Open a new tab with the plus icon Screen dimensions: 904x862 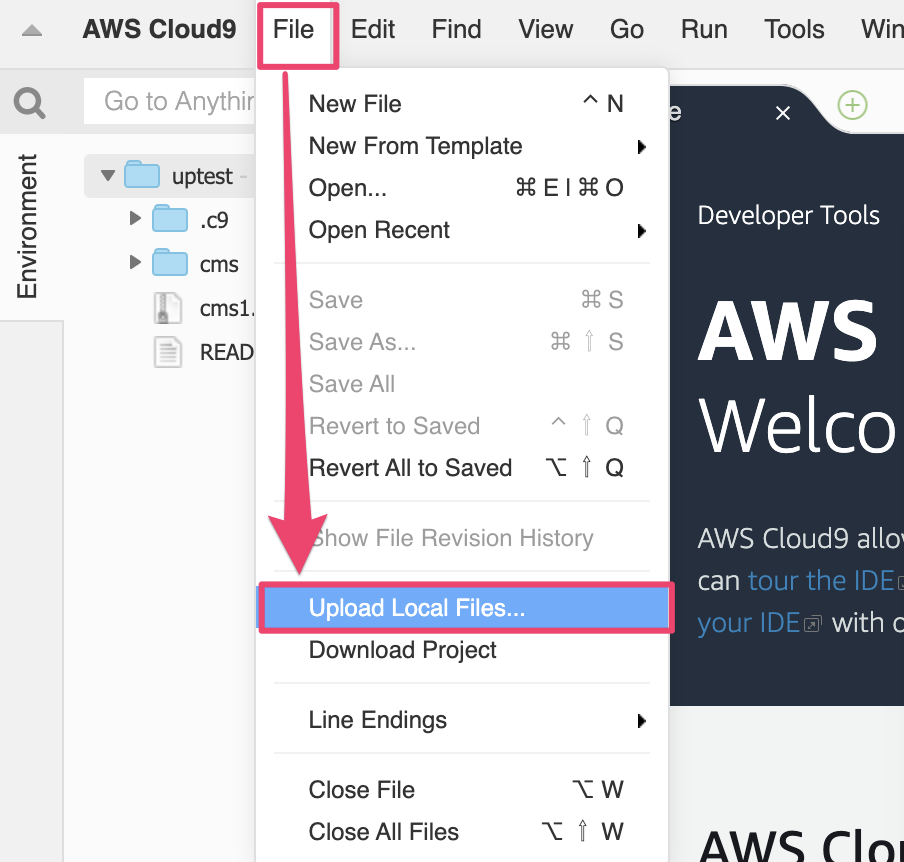852,106
